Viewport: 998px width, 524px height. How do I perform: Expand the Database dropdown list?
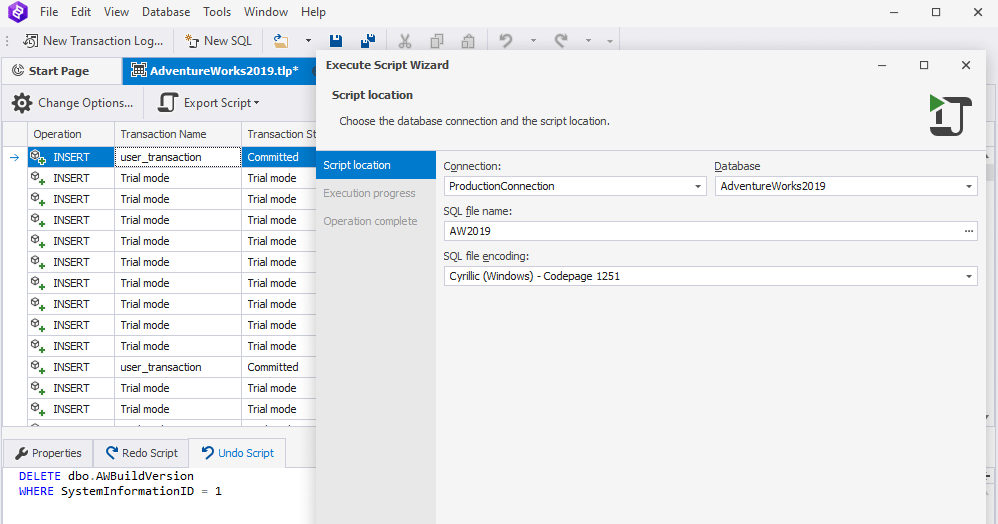point(968,186)
